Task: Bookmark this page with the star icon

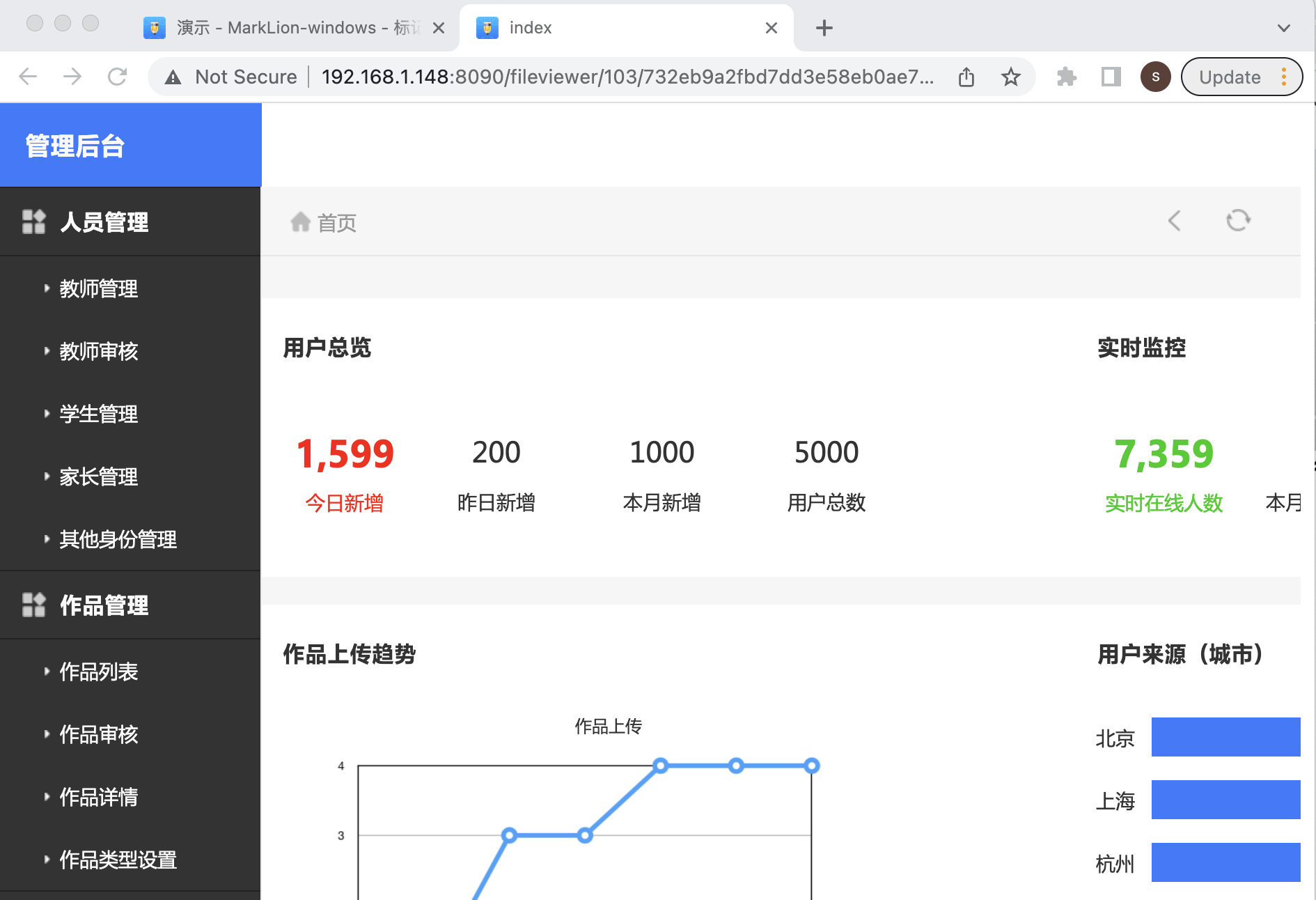Action: [1010, 77]
